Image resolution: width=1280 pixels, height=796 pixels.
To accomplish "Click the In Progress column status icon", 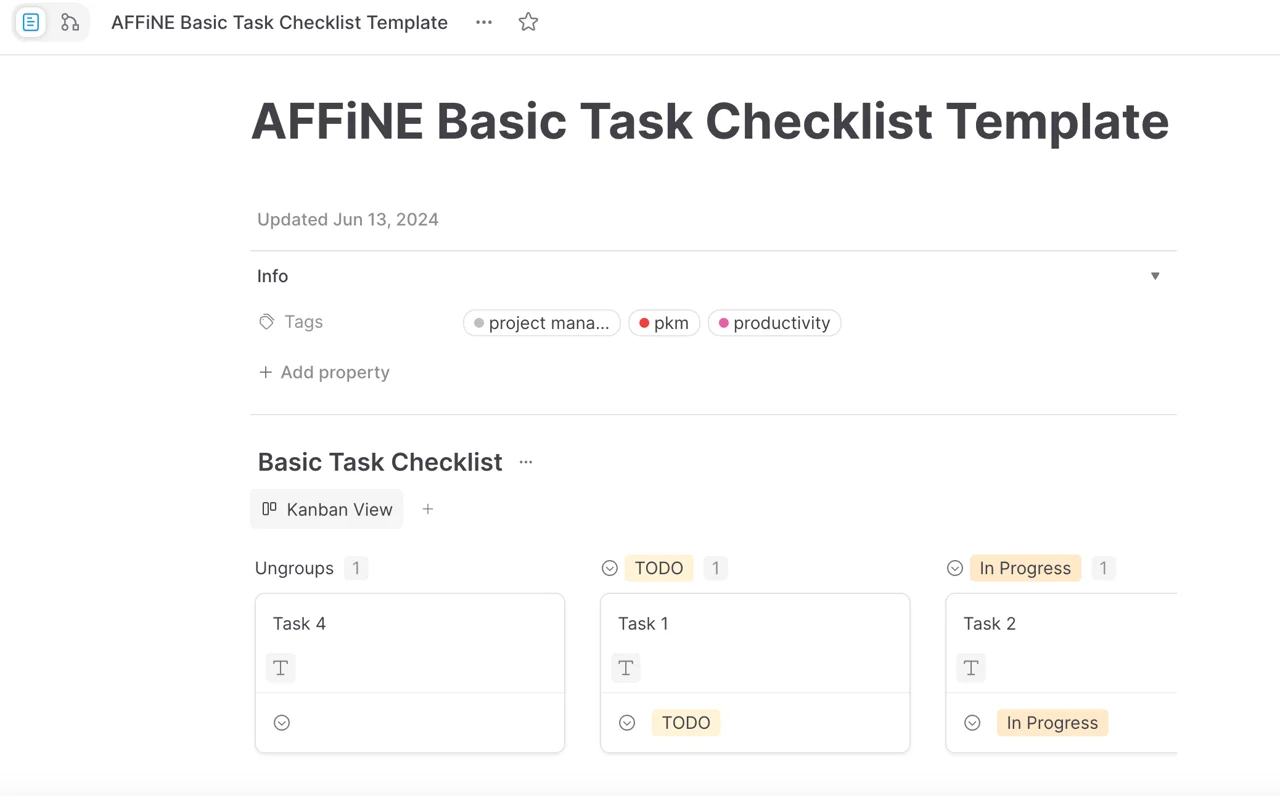I will [955, 568].
